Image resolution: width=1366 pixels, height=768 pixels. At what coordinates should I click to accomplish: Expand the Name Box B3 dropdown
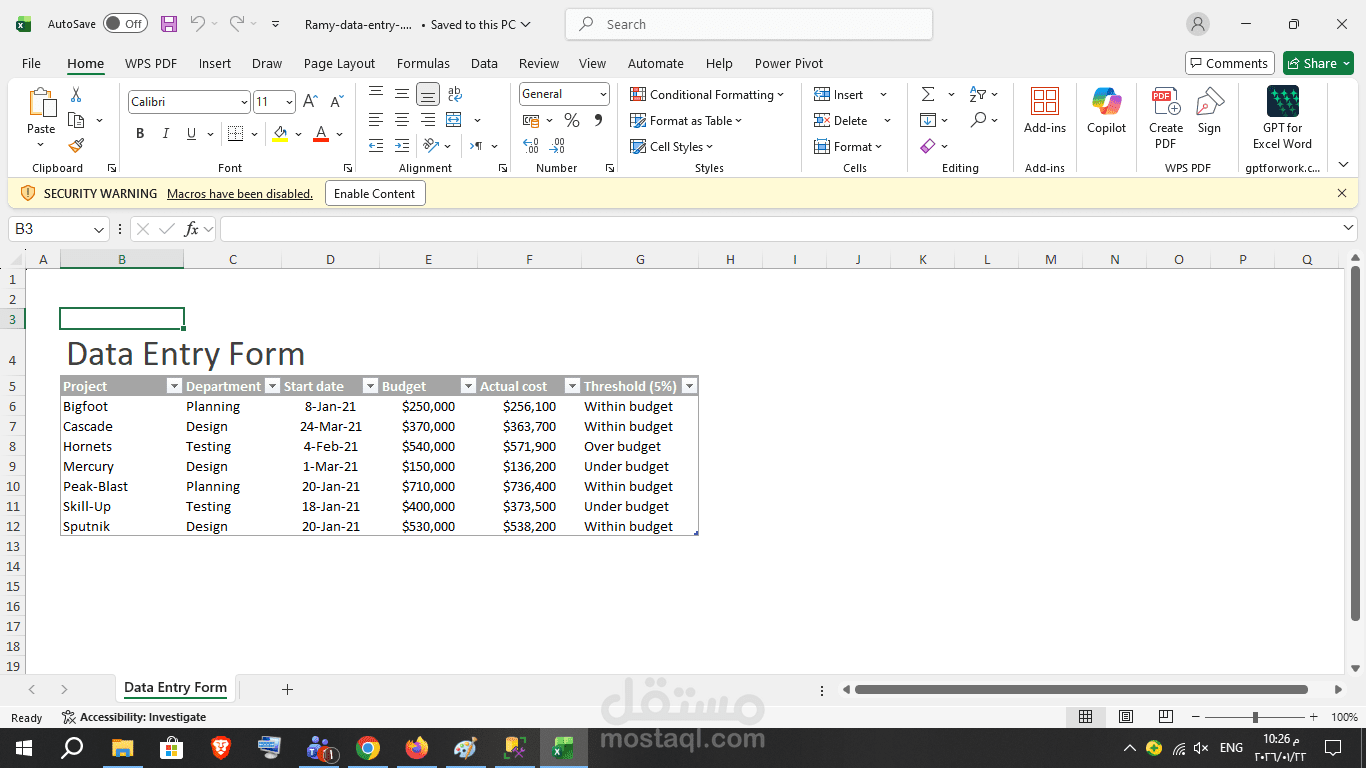pyautogui.click(x=99, y=229)
